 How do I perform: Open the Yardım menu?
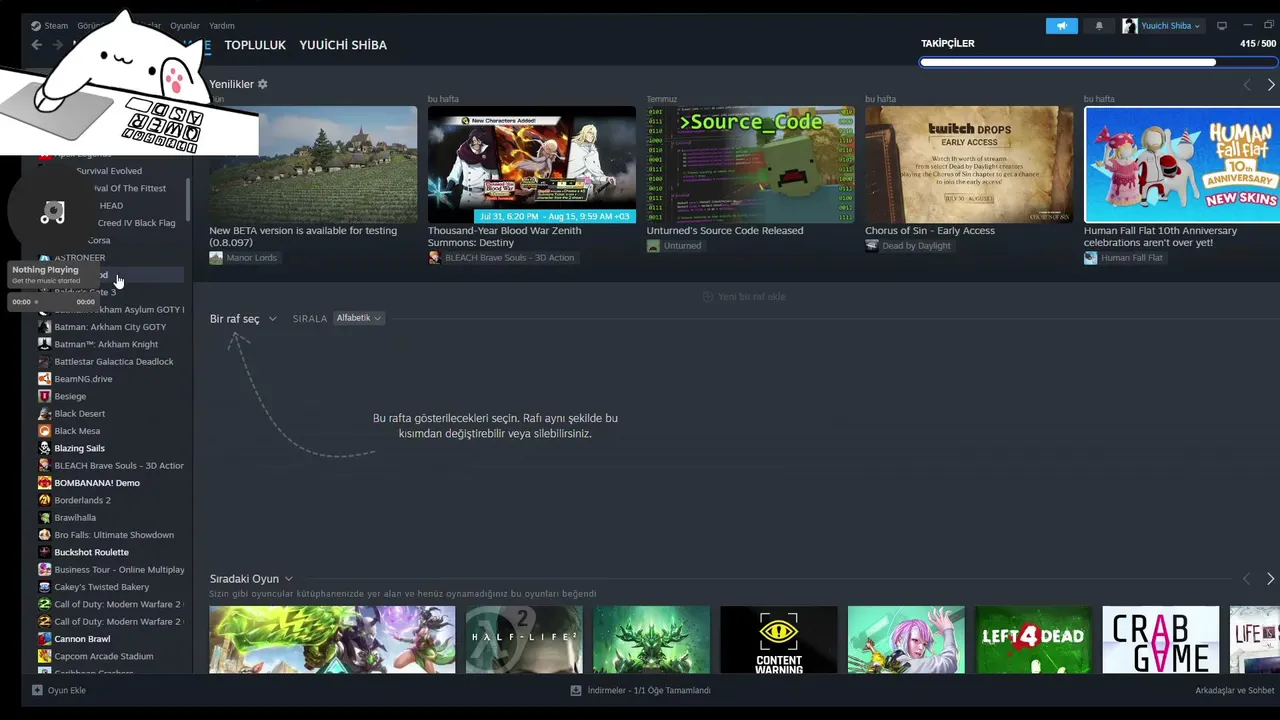point(222,26)
